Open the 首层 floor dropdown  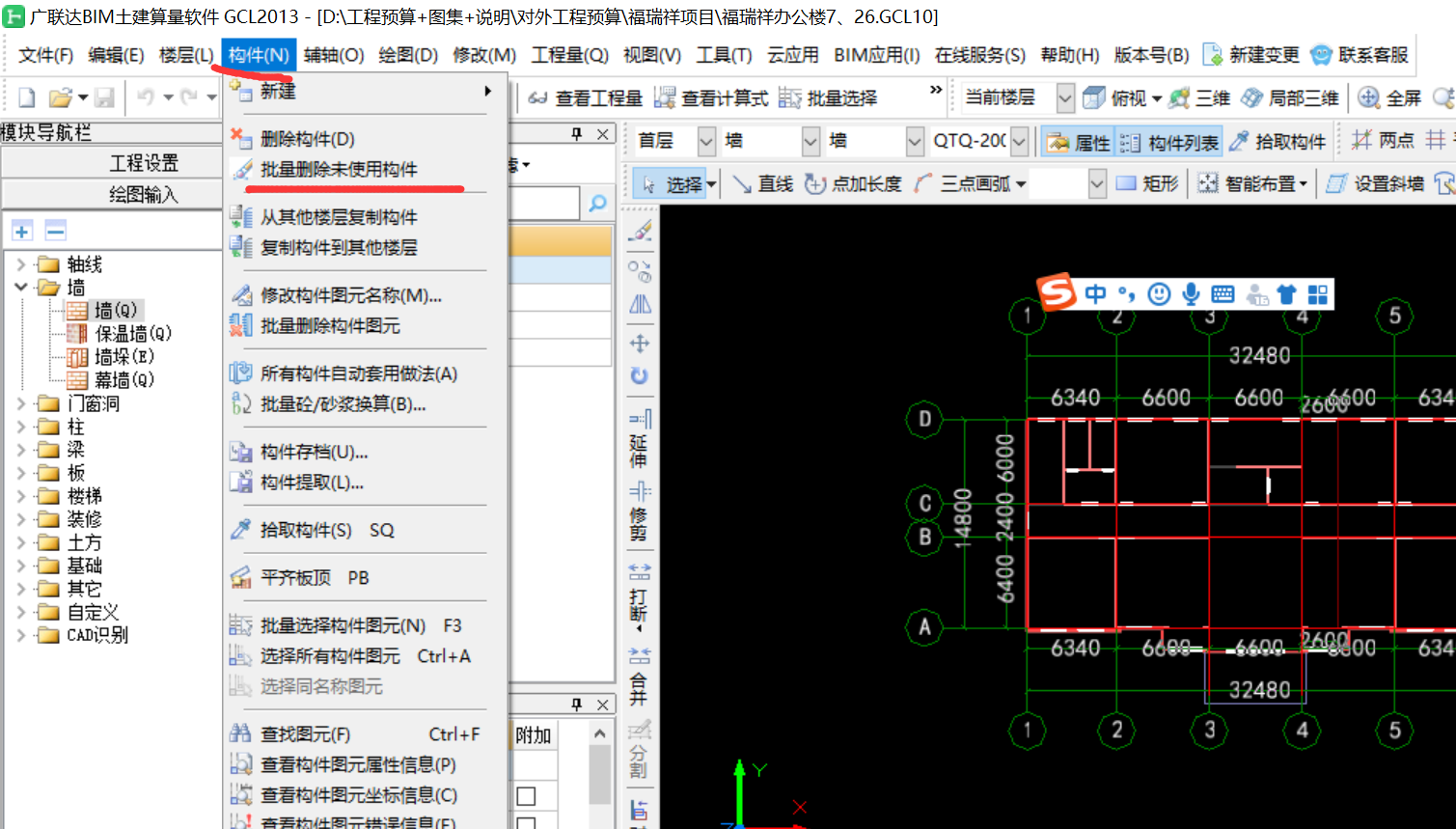pos(706,142)
